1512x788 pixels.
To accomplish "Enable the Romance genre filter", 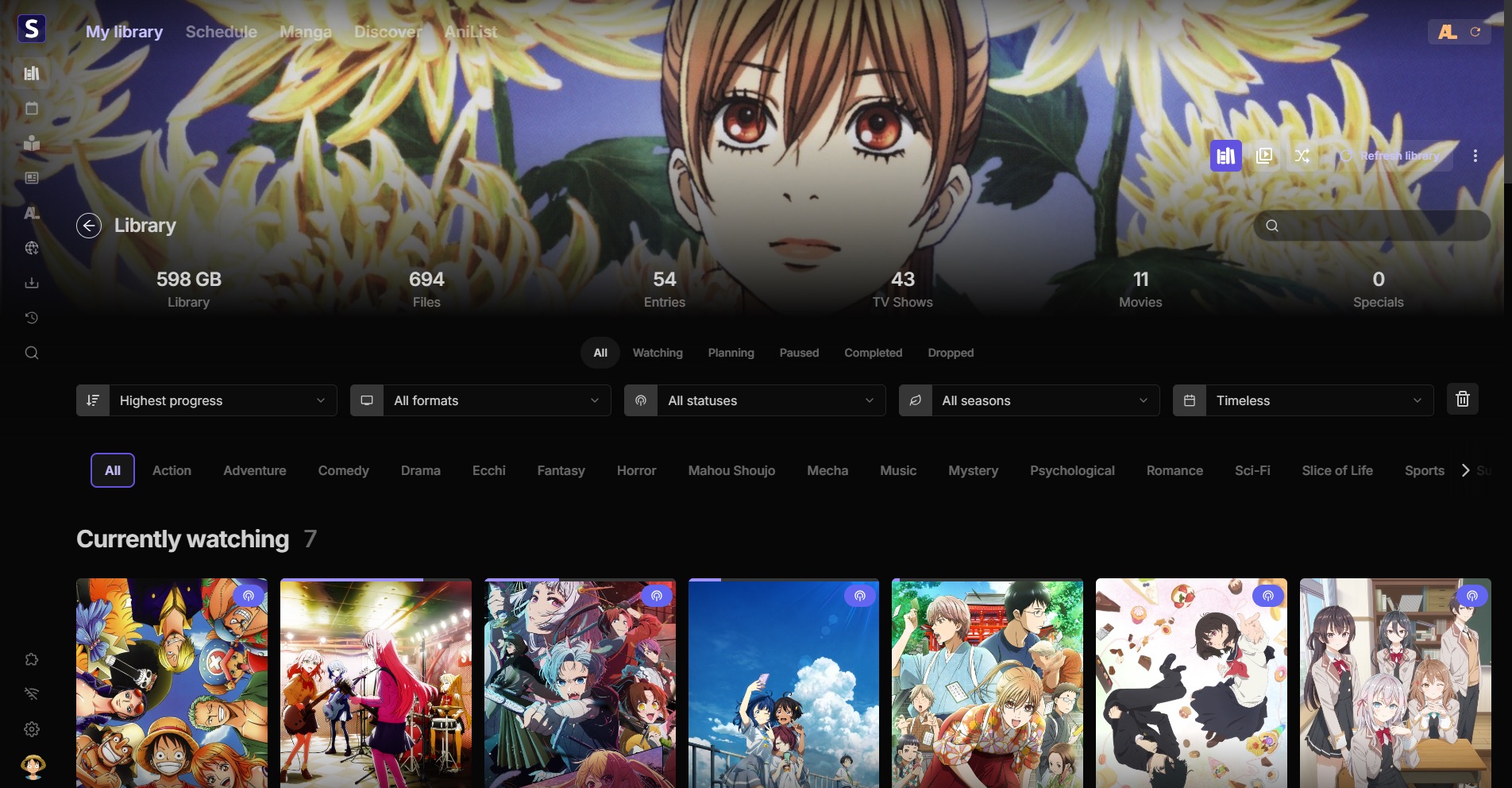I will pos(1174,470).
